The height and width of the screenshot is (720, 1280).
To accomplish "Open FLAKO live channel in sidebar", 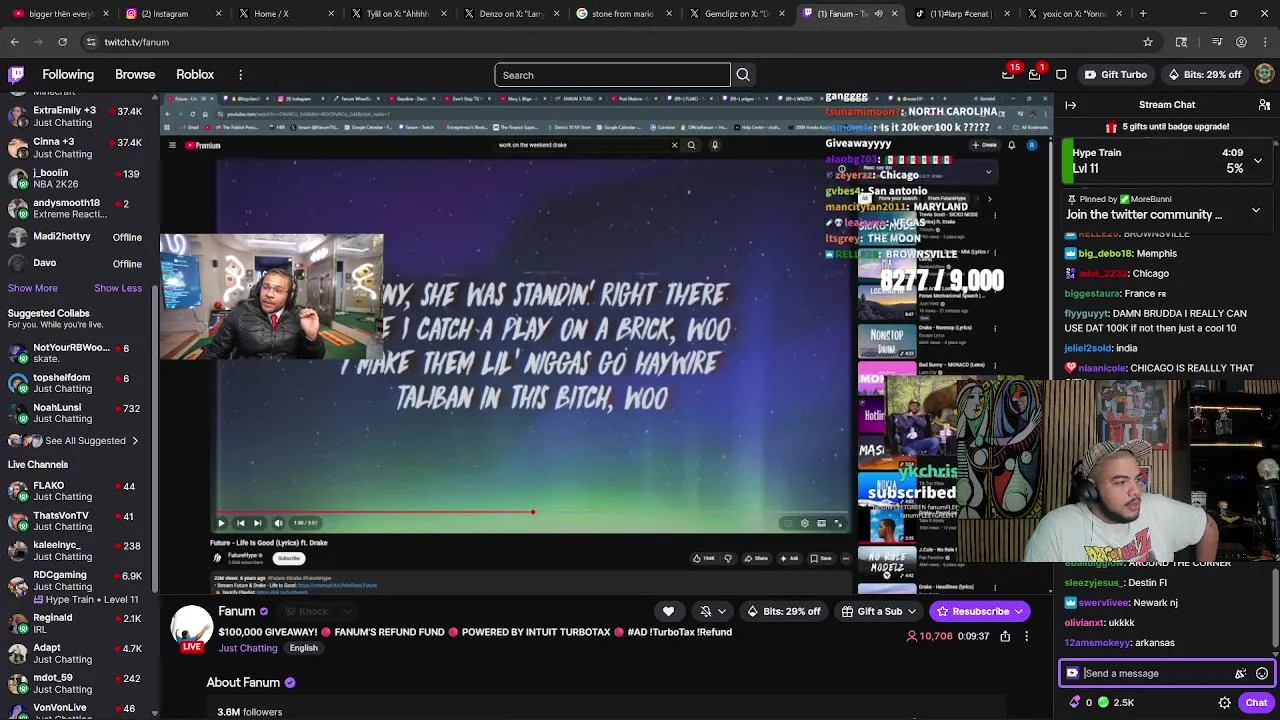I will (x=78, y=491).
